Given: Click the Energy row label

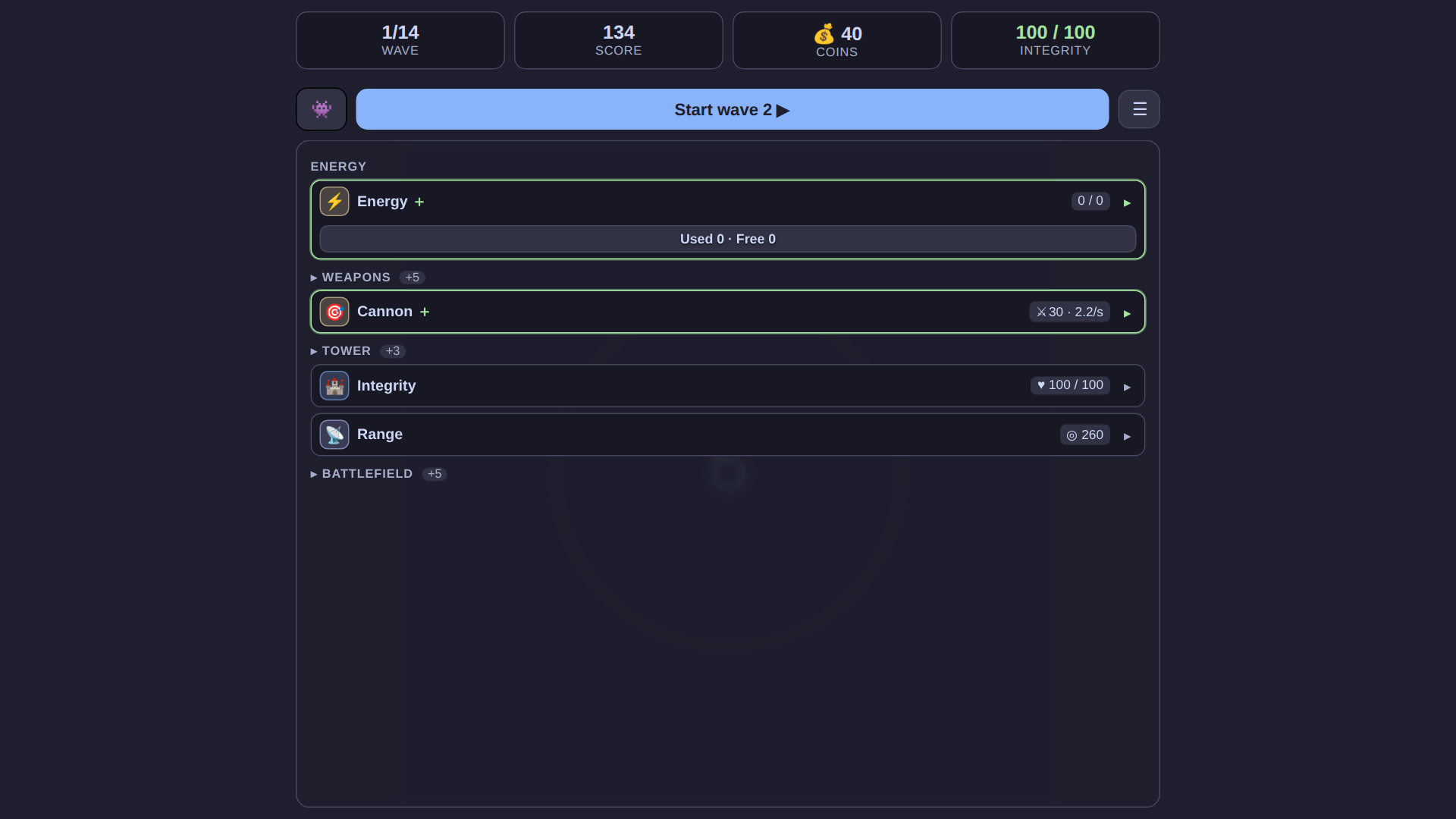Looking at the screenshot, I should coord(382,202).
